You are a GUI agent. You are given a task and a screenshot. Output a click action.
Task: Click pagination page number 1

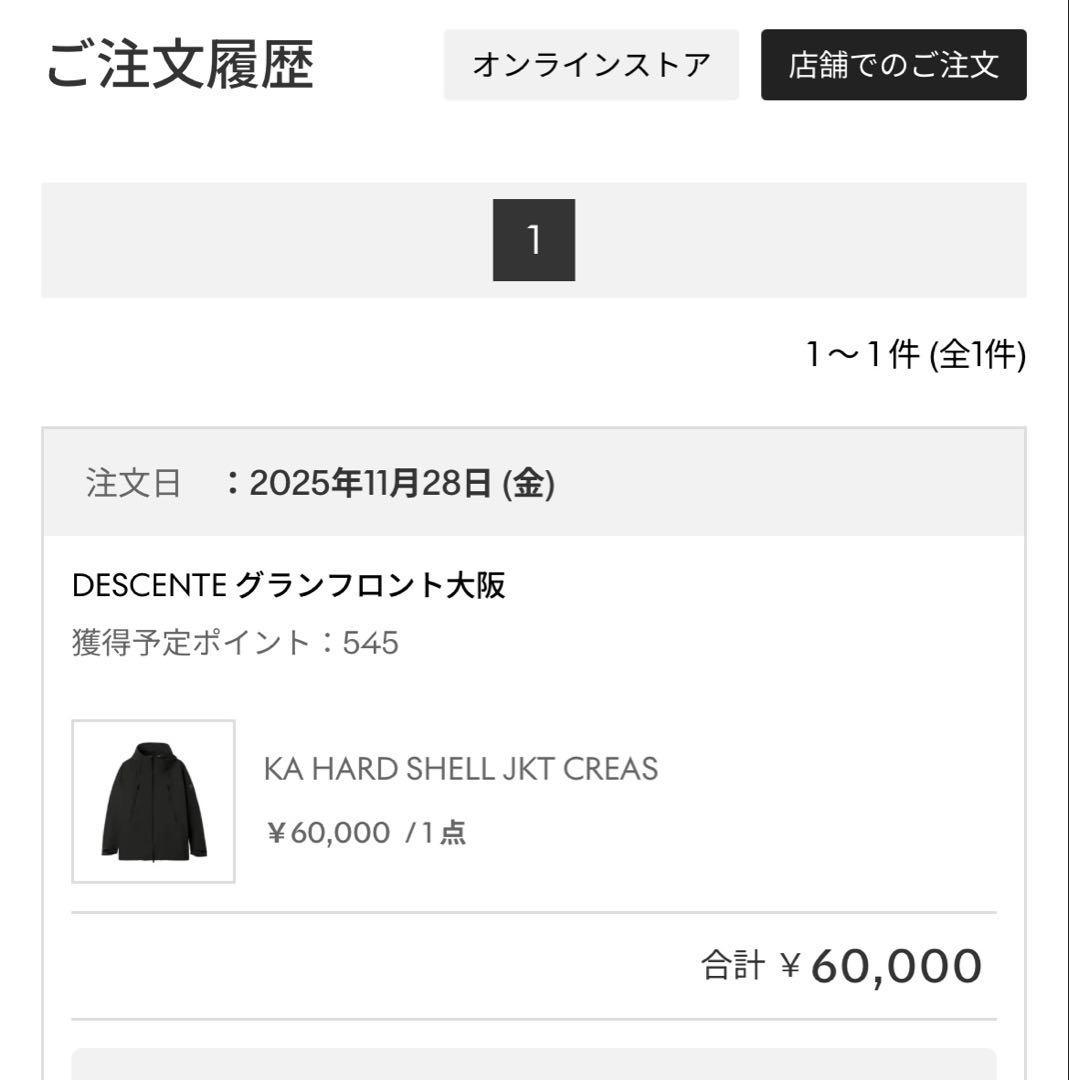coord(533,238)
